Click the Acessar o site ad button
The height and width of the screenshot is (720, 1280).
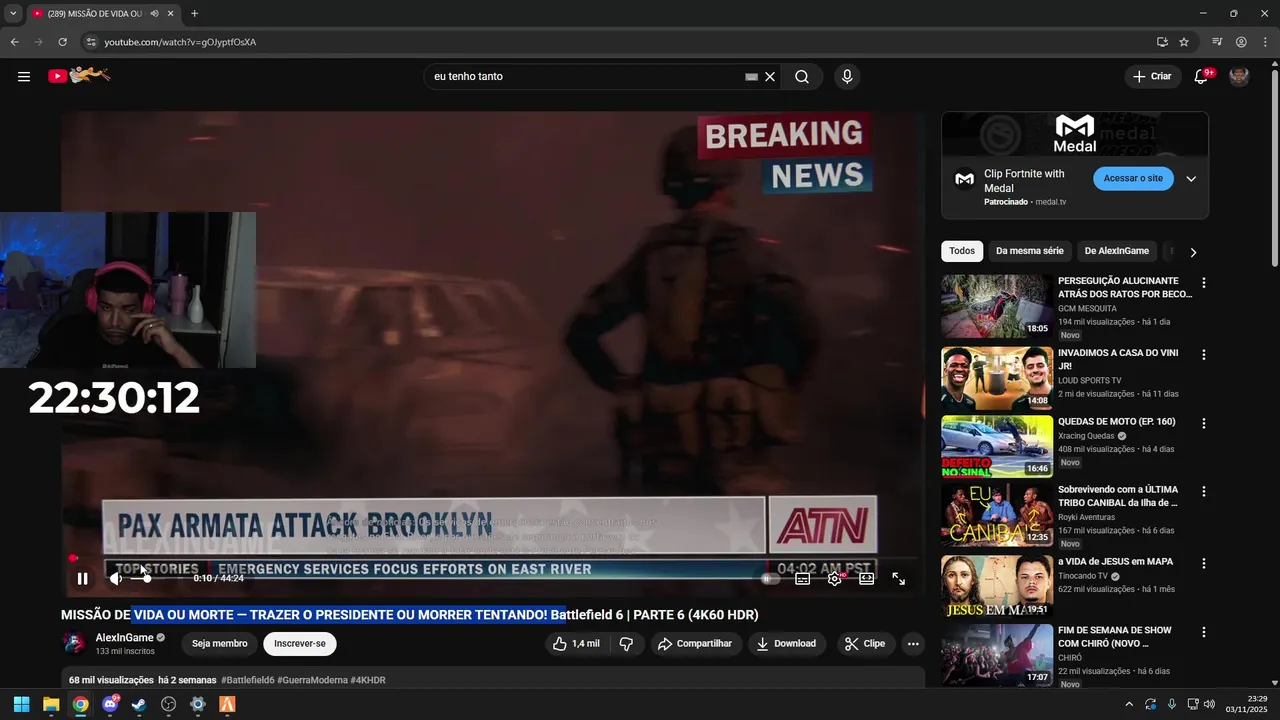(x=1133, y=178)
